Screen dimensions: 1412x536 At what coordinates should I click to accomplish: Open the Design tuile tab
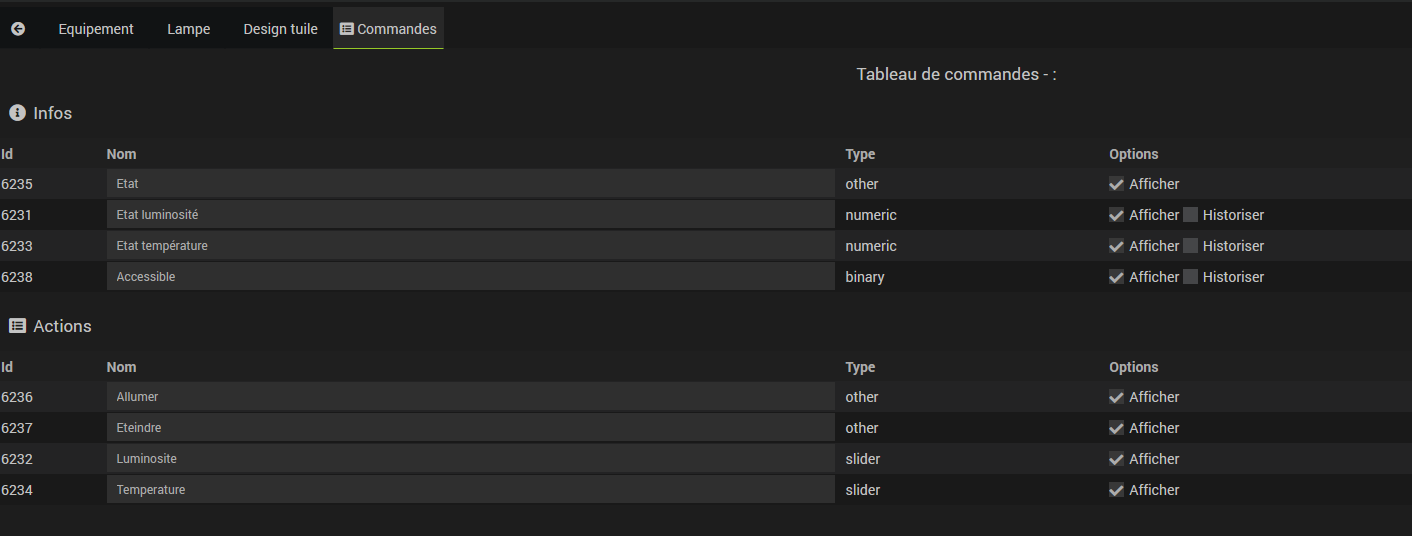[x=280, y=29]
